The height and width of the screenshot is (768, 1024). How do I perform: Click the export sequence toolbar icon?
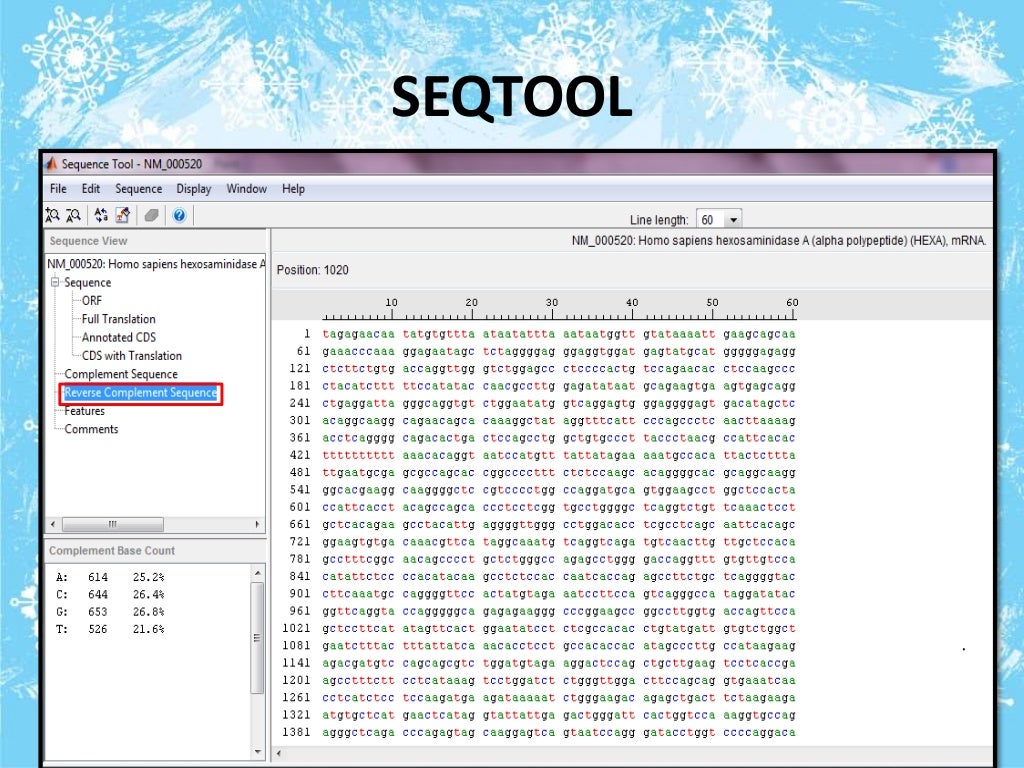coord(123,215)
